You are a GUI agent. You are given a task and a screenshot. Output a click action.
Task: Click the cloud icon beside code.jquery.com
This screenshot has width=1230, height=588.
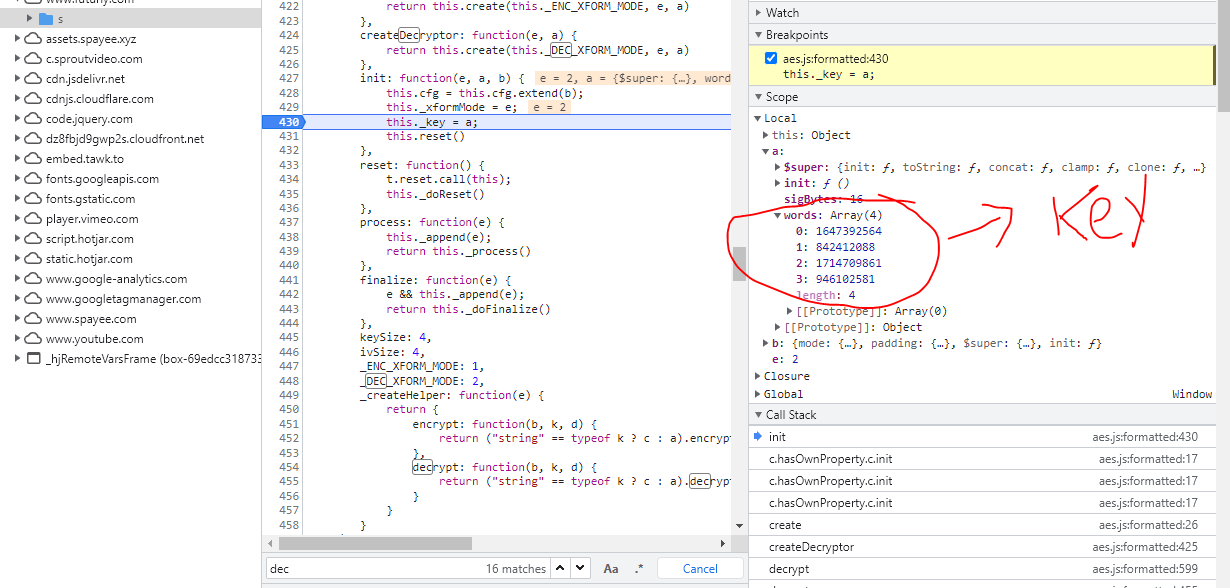pos(34,119)
